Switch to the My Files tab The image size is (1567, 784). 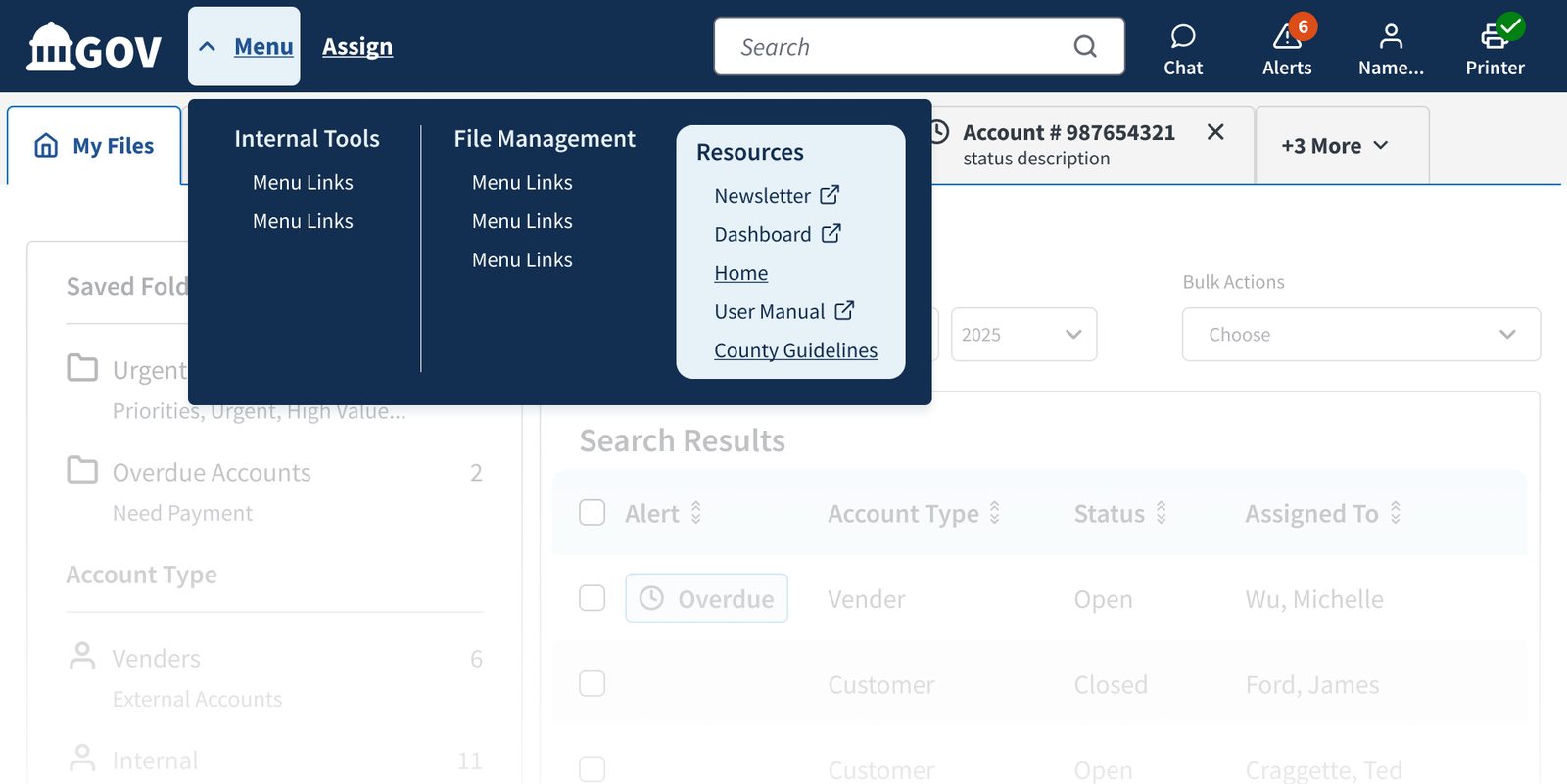click(x=94, y=146)
